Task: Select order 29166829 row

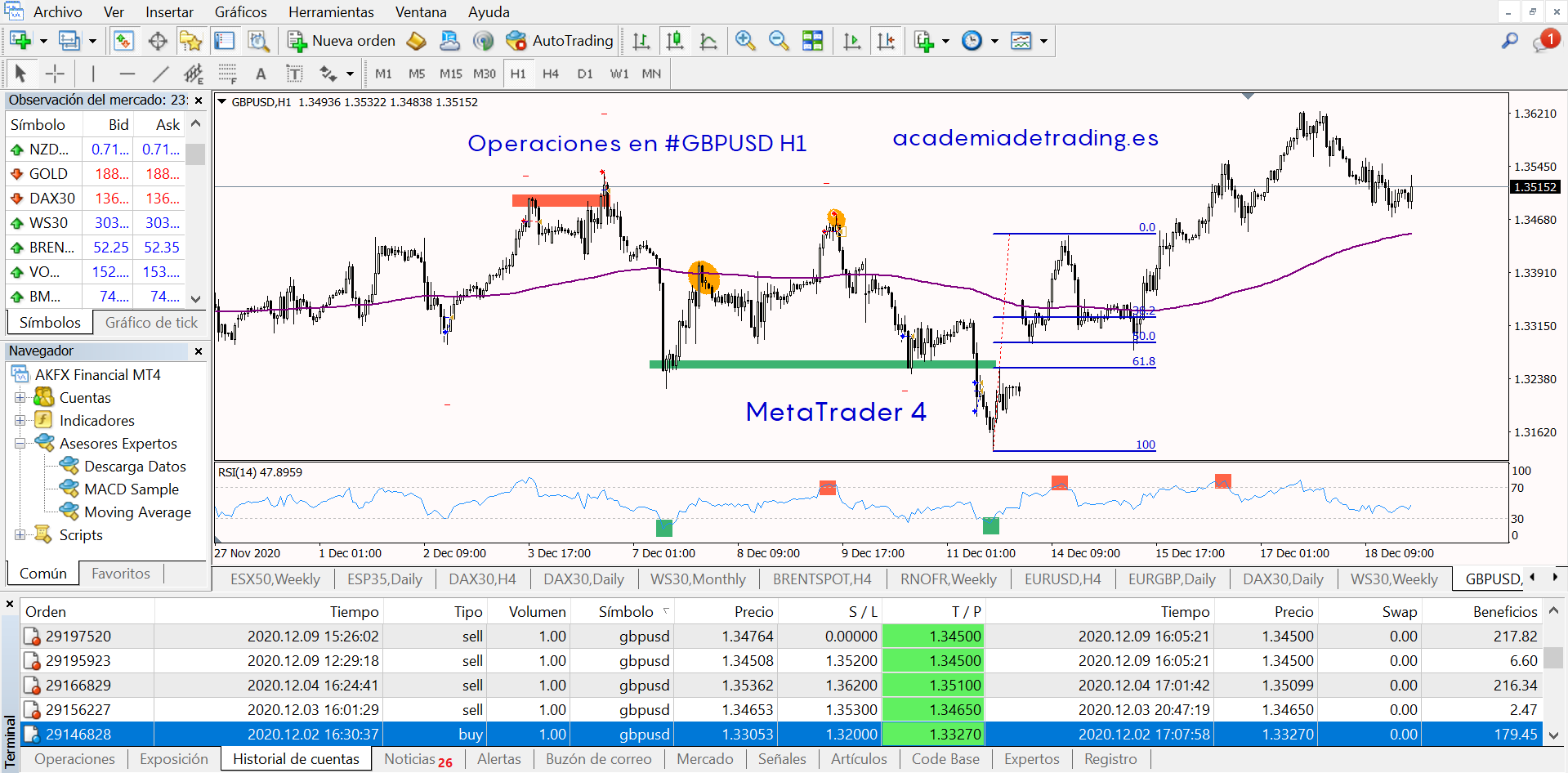Action: coord(783,686)
